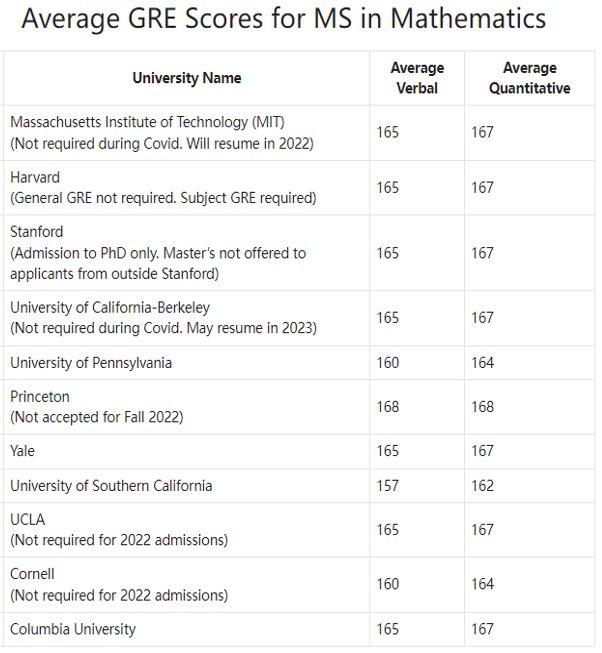602x653 pixels.
Task: Click Princeton's average verbal score of 168
Action: (x=388, y=407)
